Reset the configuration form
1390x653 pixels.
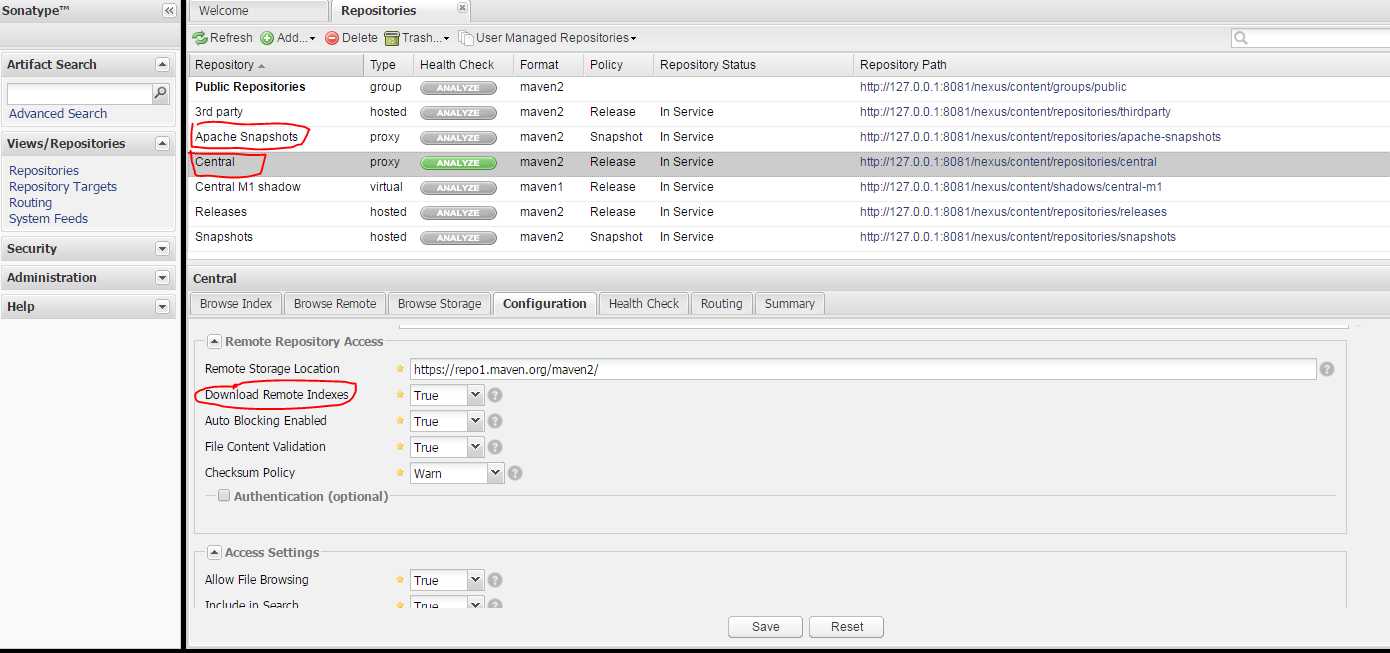pyautogui.click(x=847, y=627)
